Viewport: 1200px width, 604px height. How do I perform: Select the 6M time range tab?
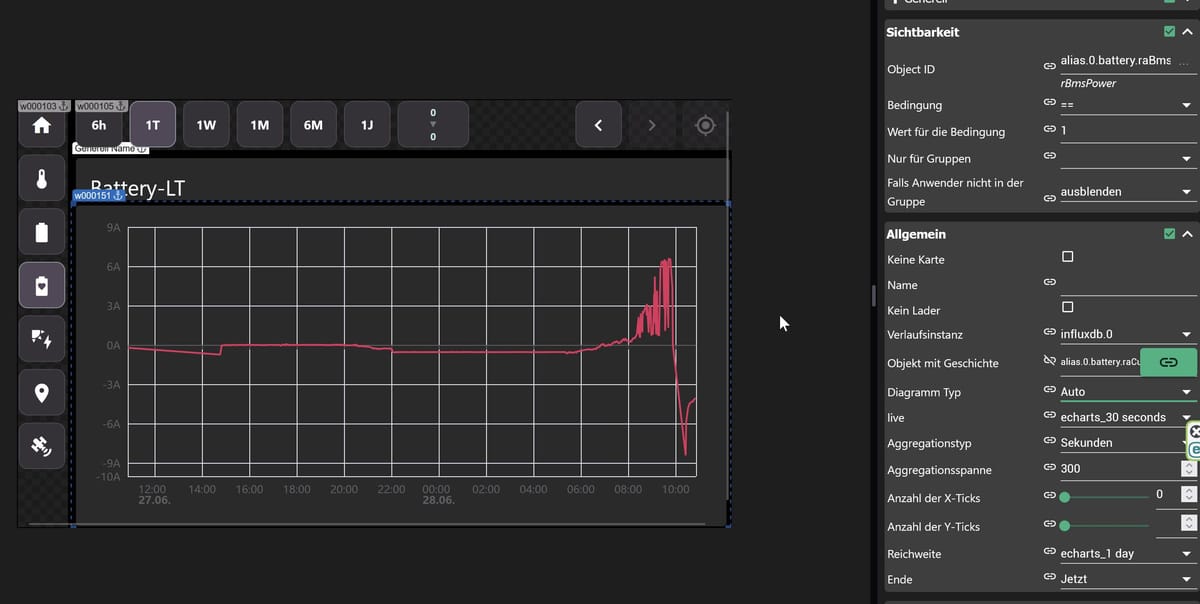tap(313, 125)
